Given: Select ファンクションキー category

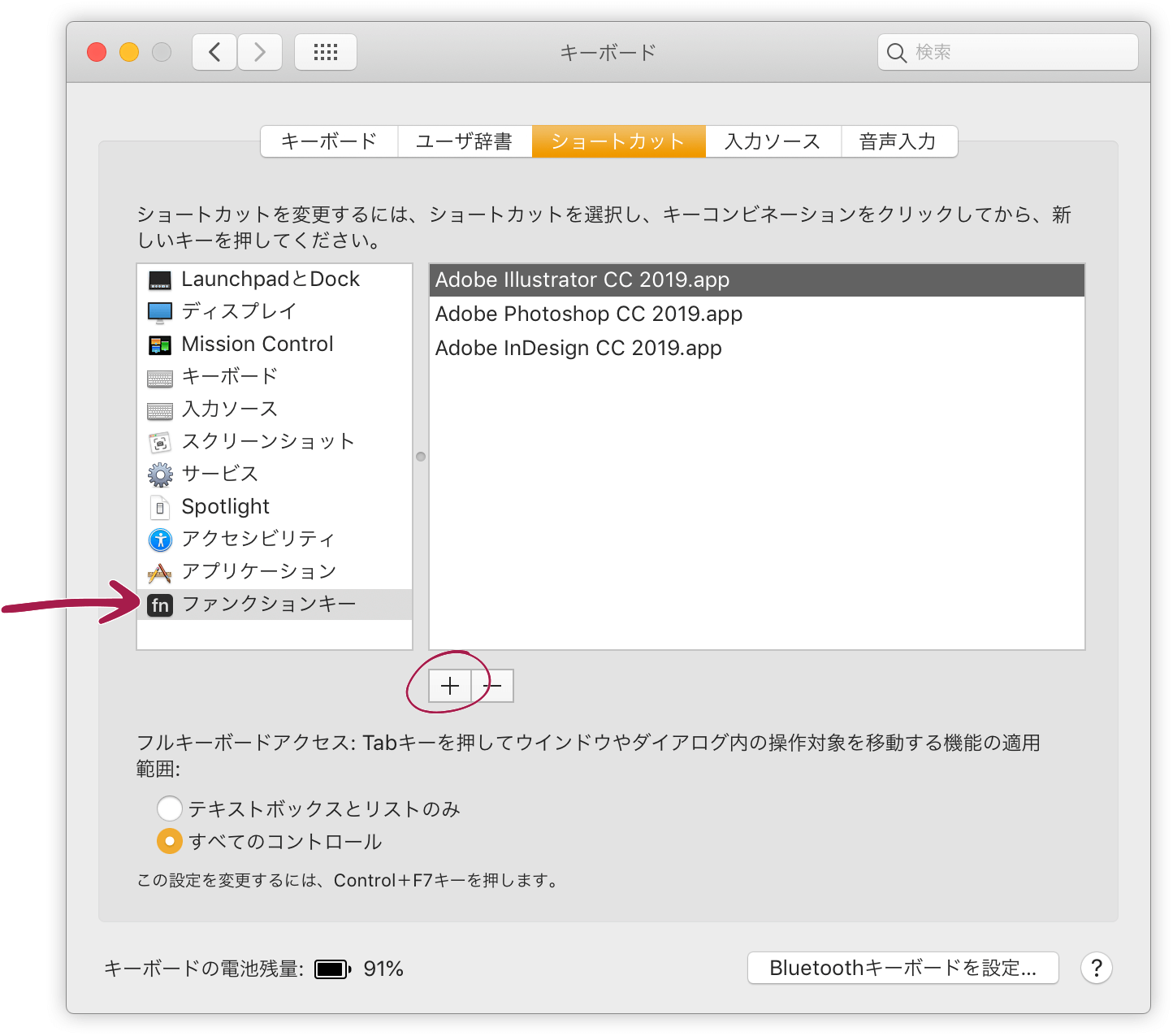Looking at the screenshot, I should pyautogui.click(x=275, y=605).
